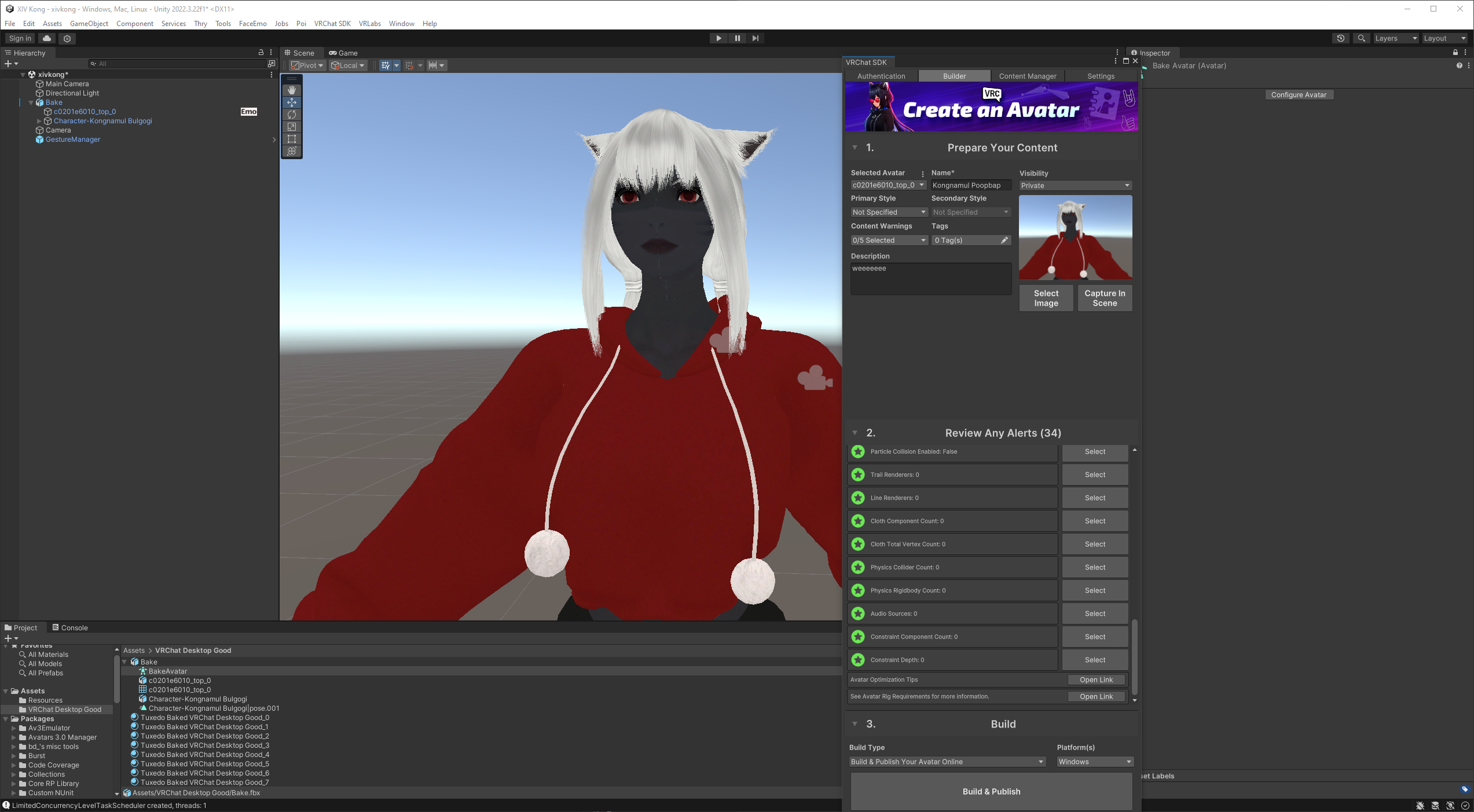Select the Scale tool

tap(292, 127)
